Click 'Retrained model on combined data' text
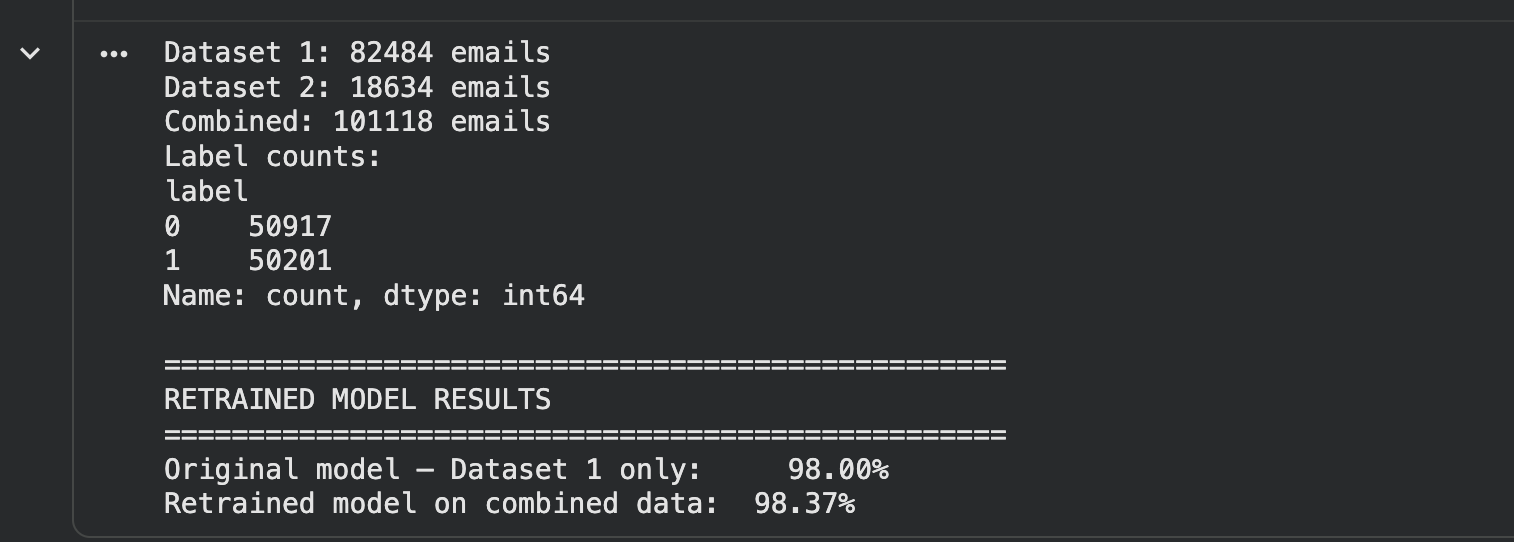The image size is (1514, 542). pyautogui.click(x=441, y=503)
